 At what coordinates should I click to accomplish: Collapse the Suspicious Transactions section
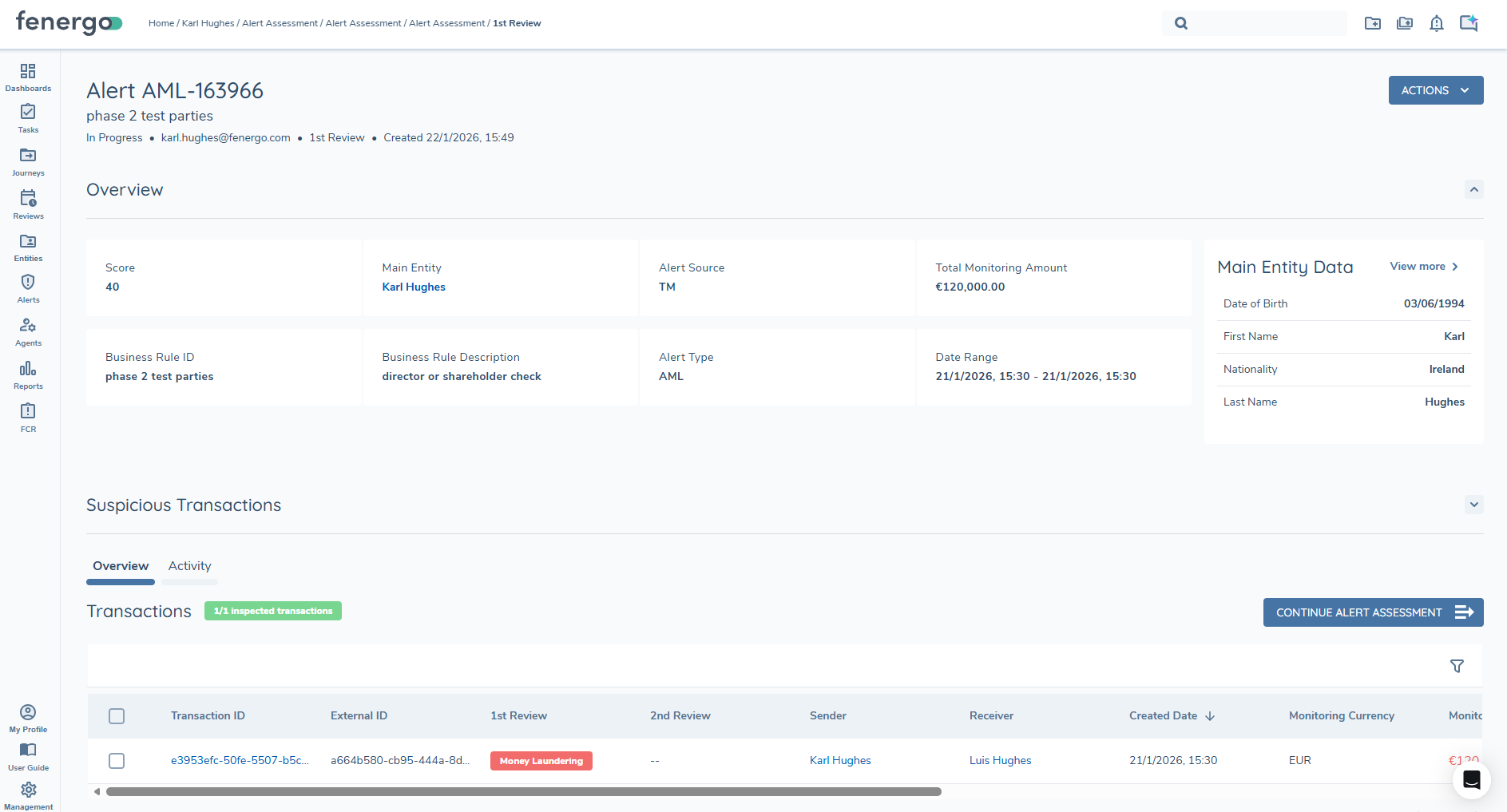pyautogui.click(x=1473, y=505)
